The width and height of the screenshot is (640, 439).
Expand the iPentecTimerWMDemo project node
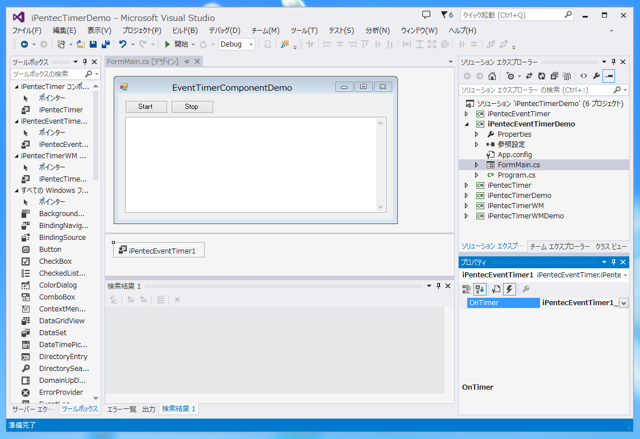[467, 216]
